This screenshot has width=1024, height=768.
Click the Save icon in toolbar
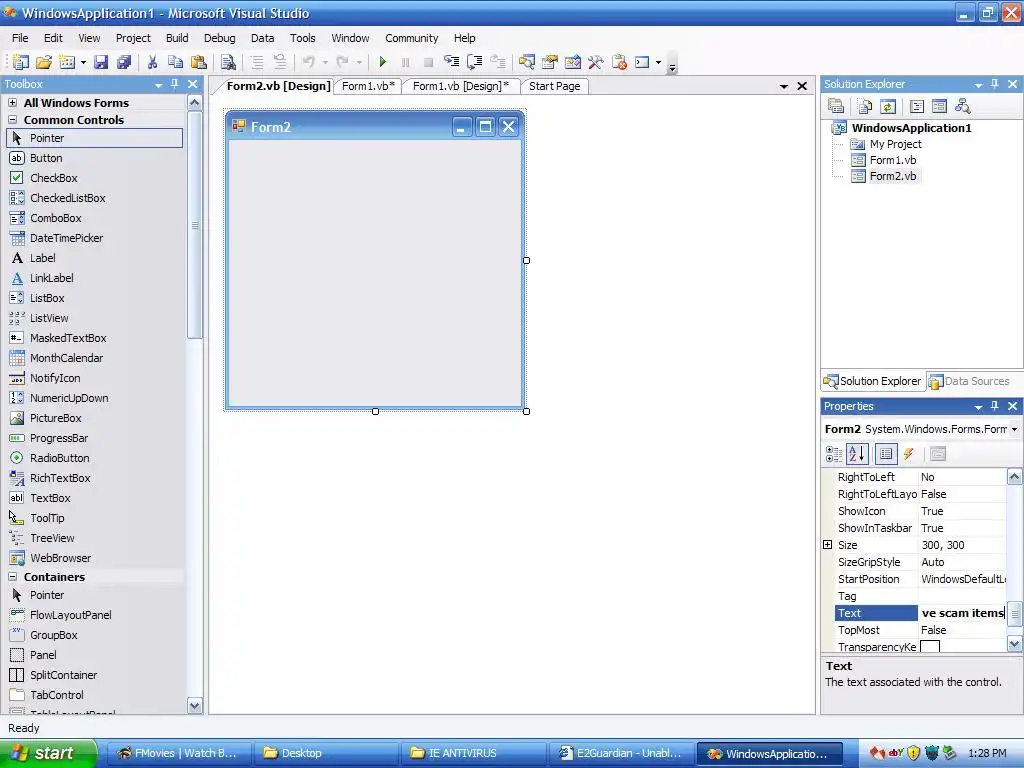point(101,62)
